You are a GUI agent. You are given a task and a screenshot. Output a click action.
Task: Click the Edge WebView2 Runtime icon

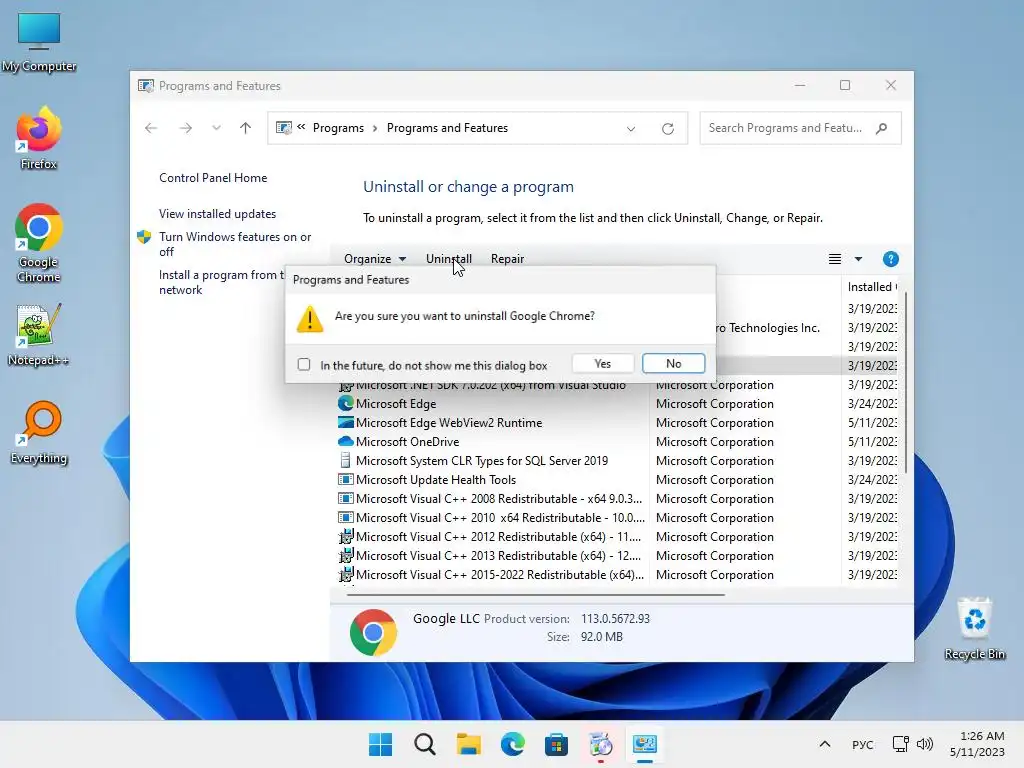[345, 423]
